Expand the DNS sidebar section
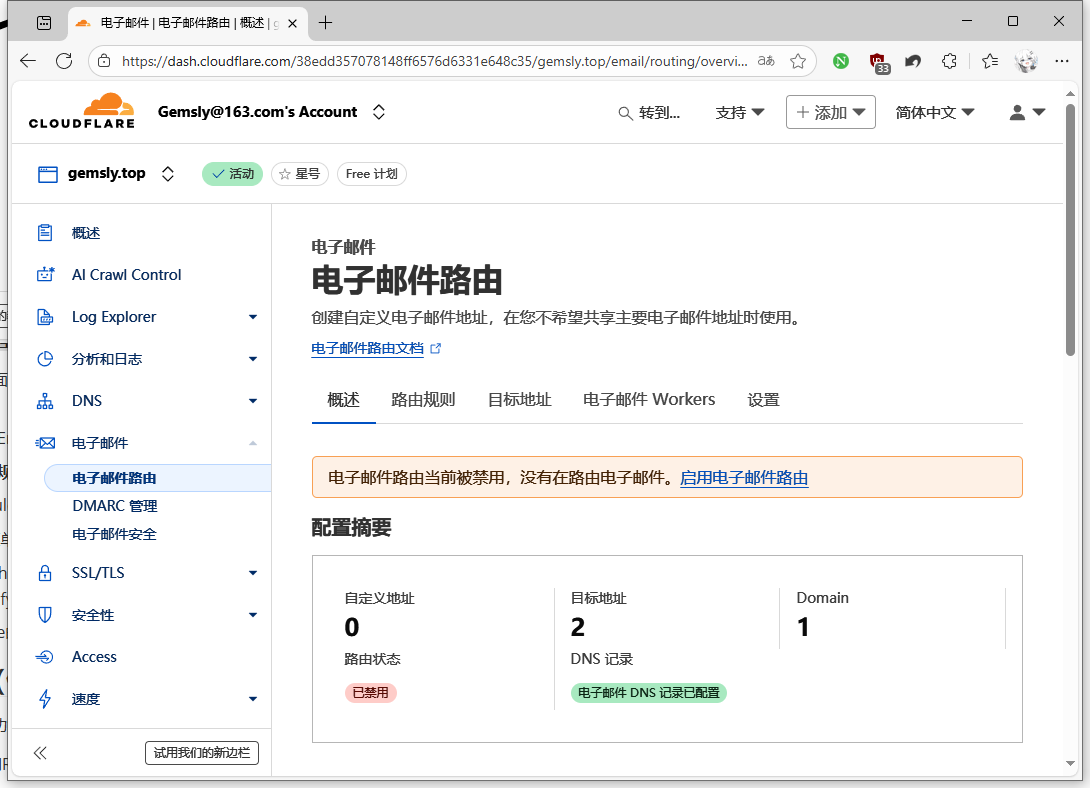 coord(252,401)
